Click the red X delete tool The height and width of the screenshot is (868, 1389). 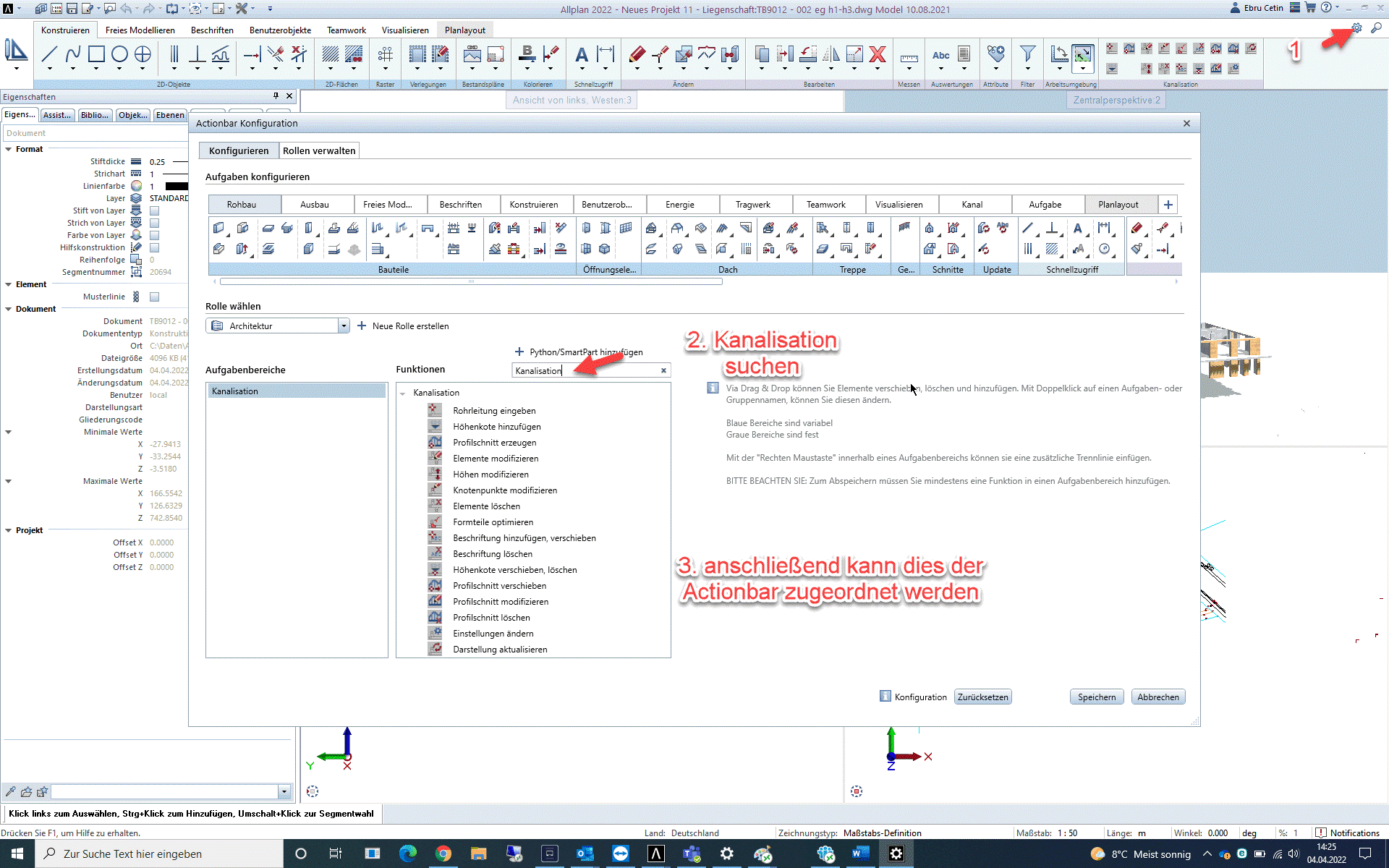pyautogui.click(x=878, y=54)
